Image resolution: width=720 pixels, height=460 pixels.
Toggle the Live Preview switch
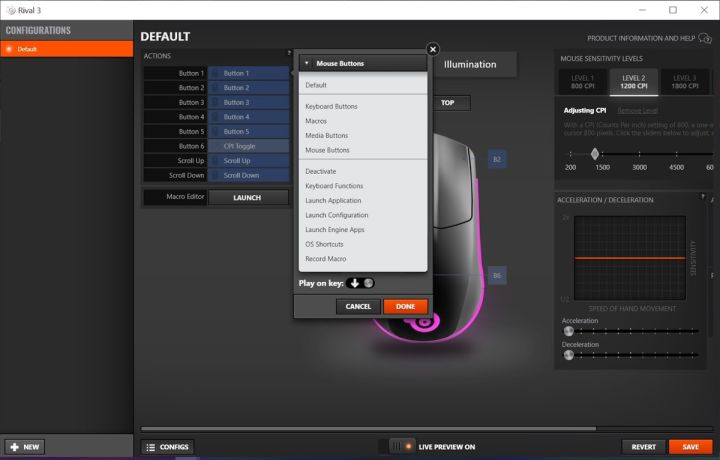pyautogui.click(x=401, y=447)
